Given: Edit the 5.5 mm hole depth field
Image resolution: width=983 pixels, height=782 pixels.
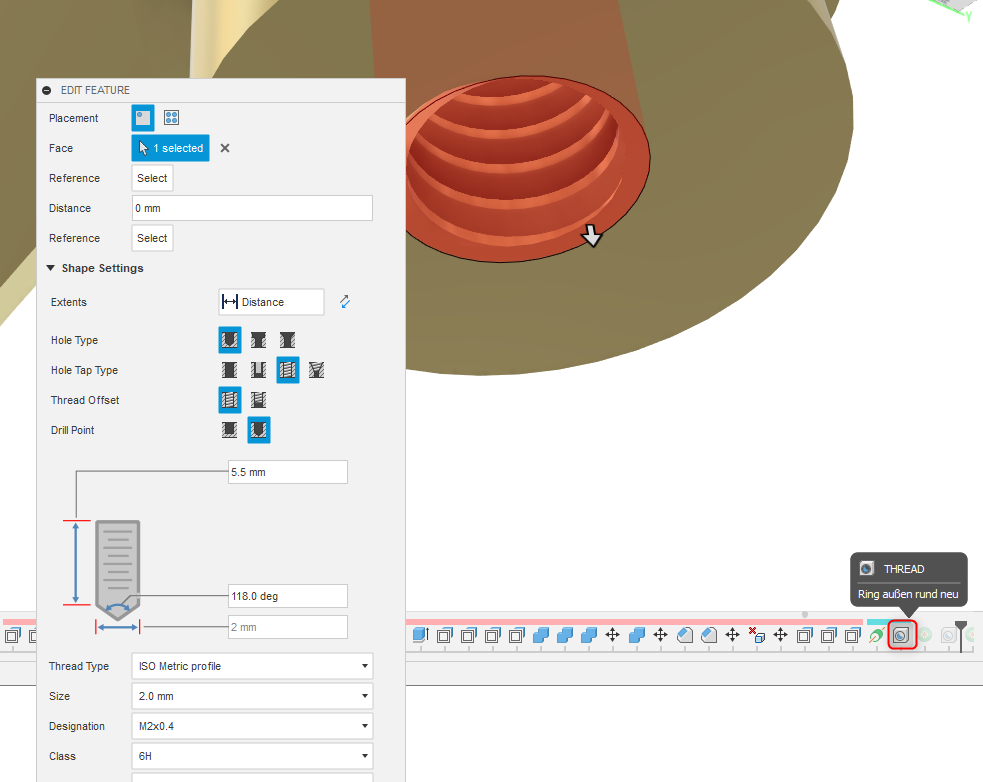Looking at the screenshot, I should [x=288, y=472].
